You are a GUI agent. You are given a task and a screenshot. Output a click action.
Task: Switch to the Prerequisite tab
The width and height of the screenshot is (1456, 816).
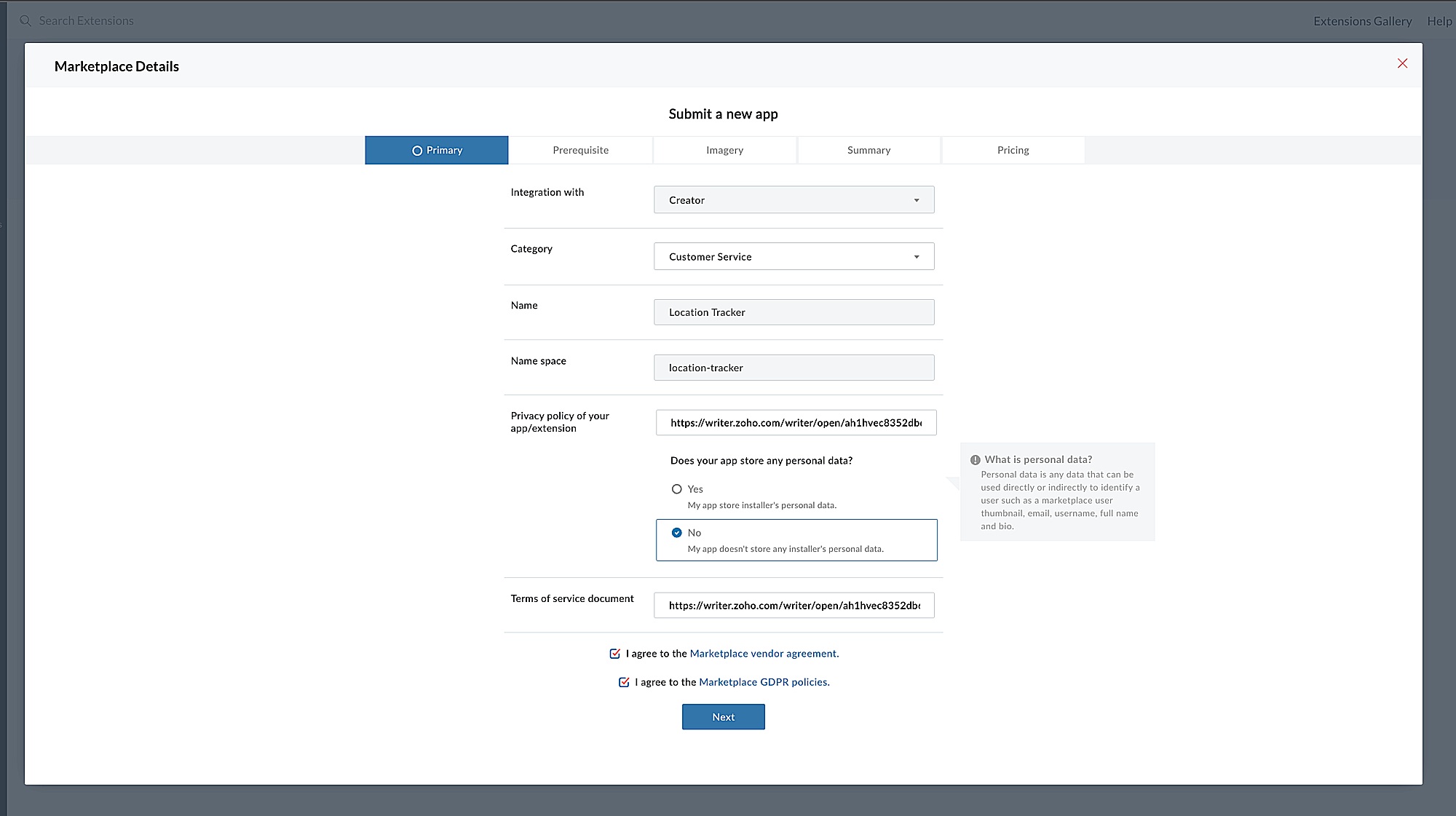click(580, 151)
